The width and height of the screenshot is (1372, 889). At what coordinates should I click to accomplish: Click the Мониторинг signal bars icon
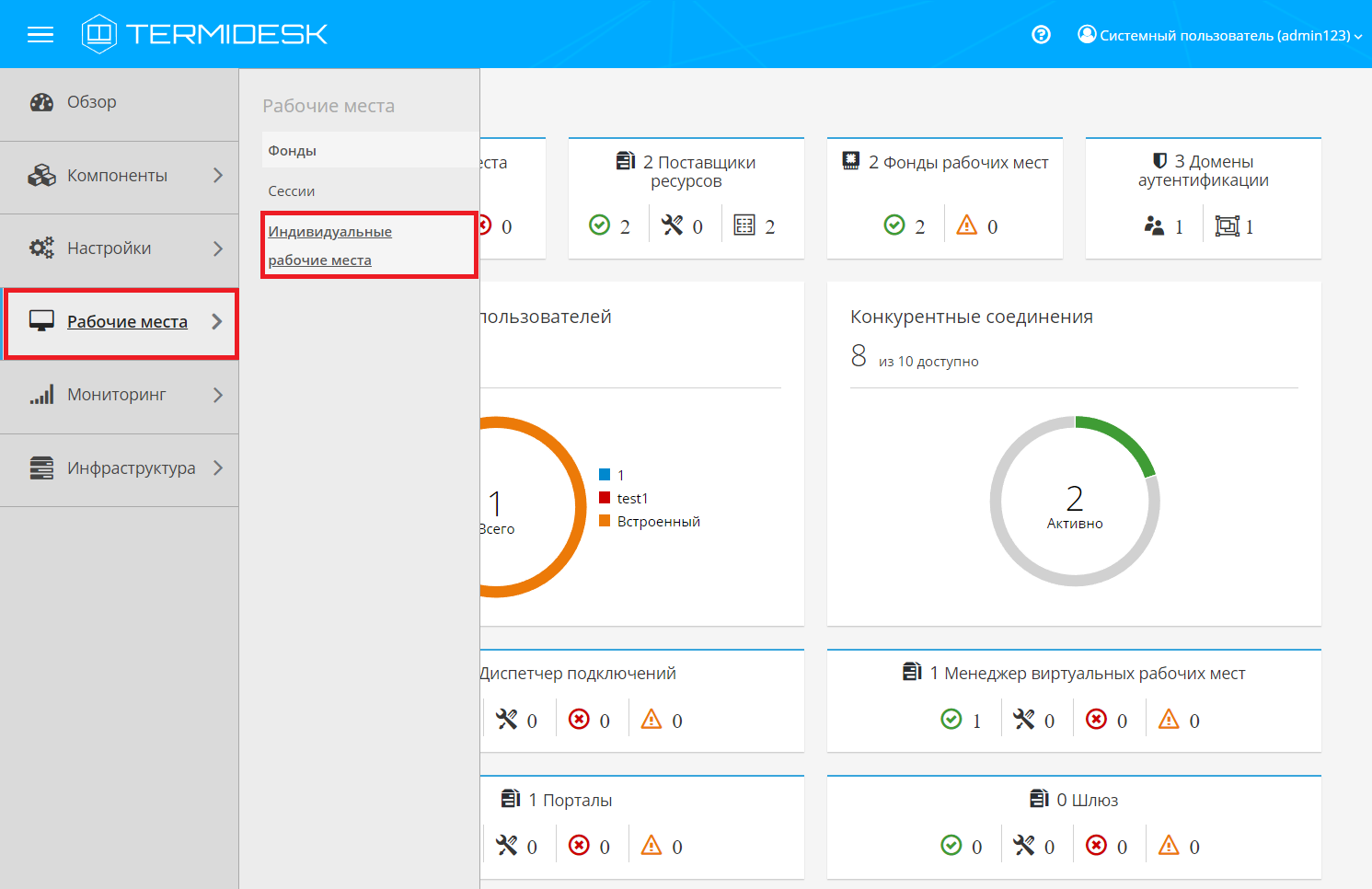pyautogui.click(x=41, y=395)
